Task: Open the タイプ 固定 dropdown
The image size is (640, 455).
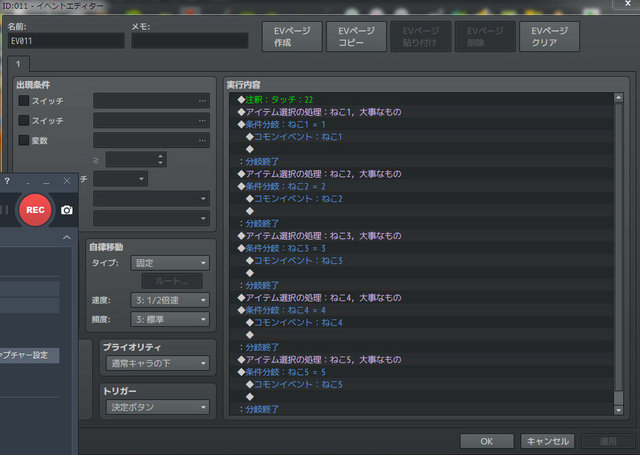Action: 170,263
